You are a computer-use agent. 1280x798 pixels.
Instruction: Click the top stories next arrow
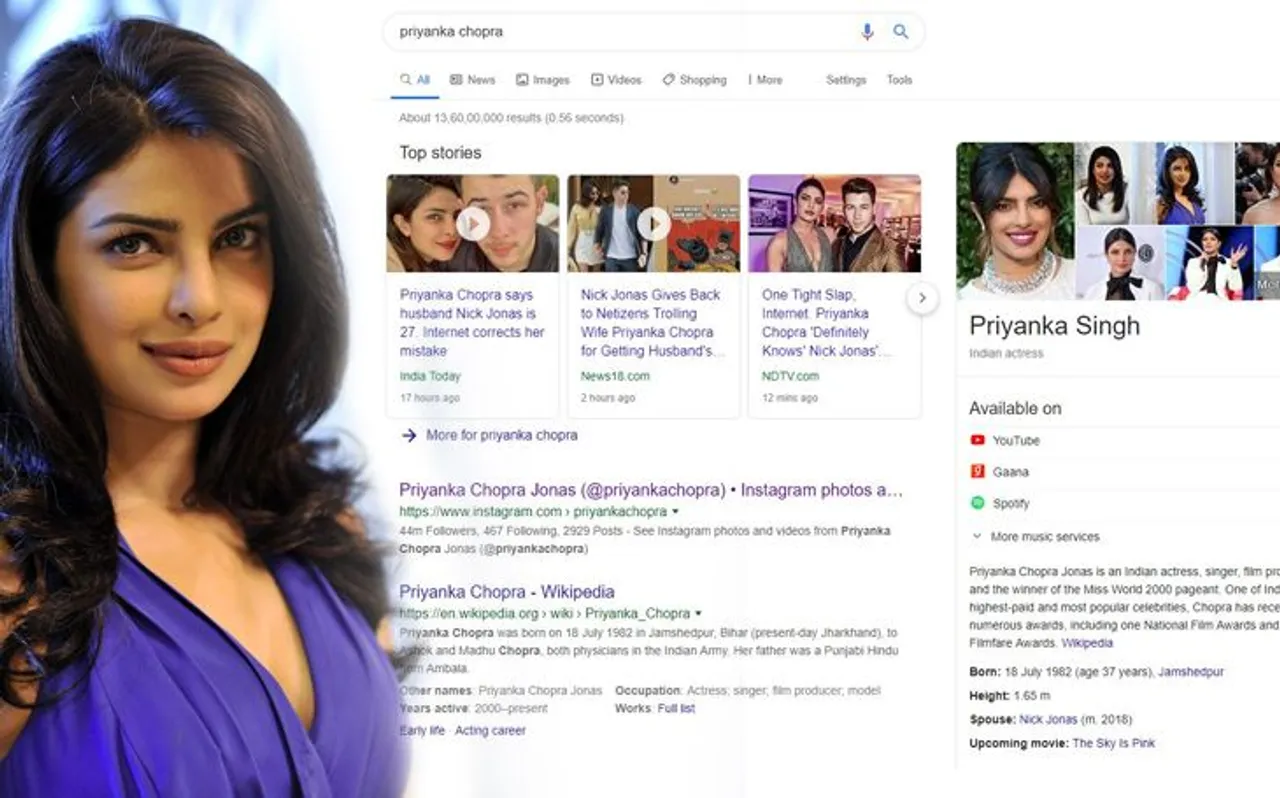tap(922, 297)
